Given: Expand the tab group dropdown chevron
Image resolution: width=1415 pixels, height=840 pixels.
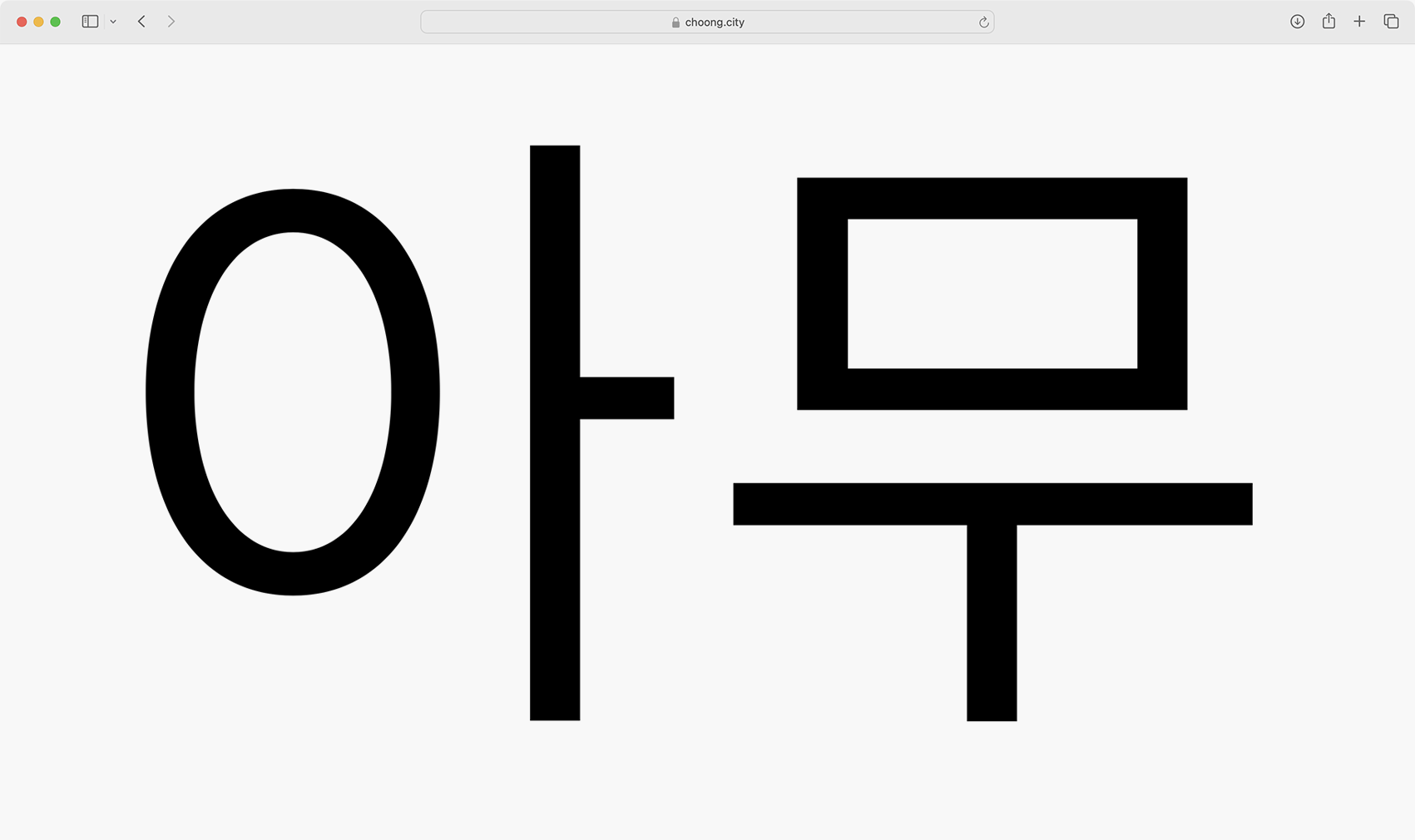Looking at the screenshot, I should pos(113,22).
